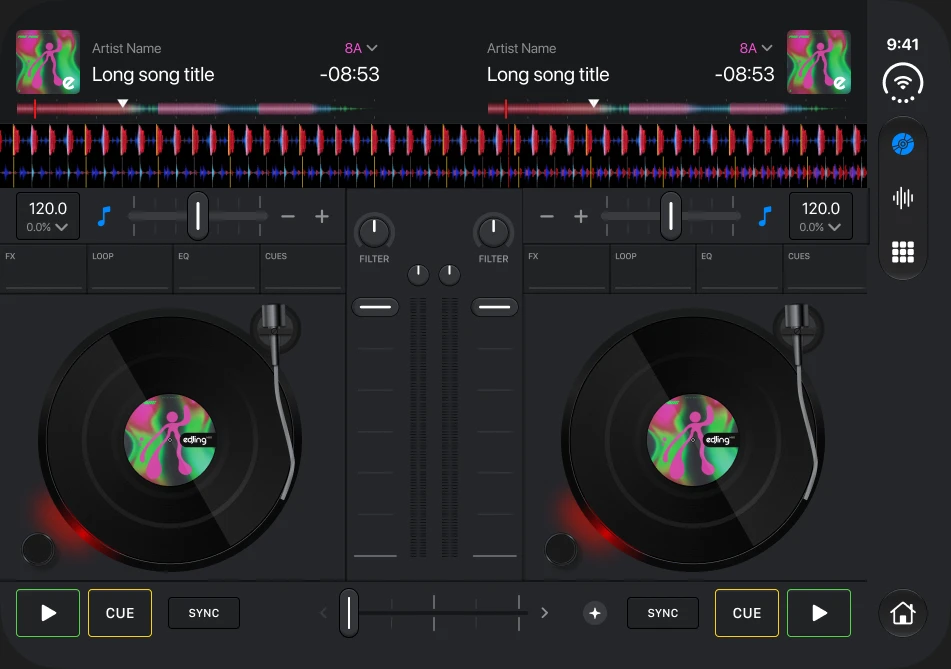Open right deck 120.0 BPM pitch dropdown
This screenshot has width=951, height=669.
(820, 216)
